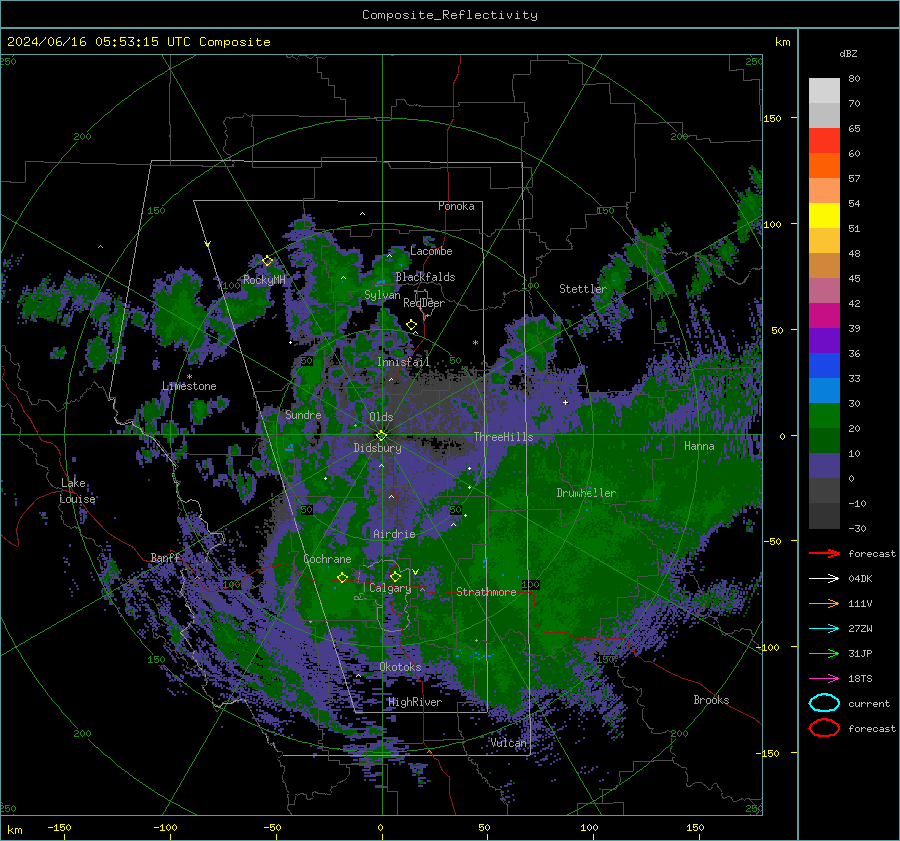Click the radar center diamond above Didsbury
Viewport: 900px width, 841px height.
[x=381, y=435]
